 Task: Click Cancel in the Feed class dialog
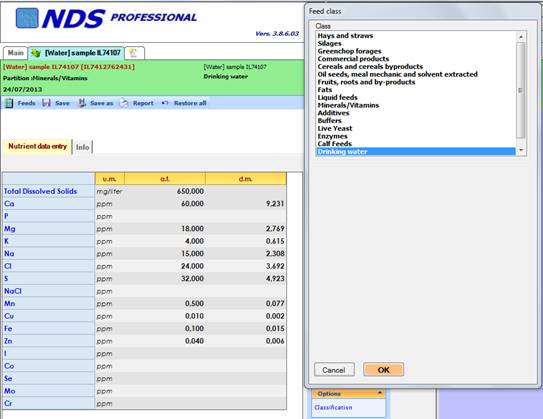tap(334, 369)
